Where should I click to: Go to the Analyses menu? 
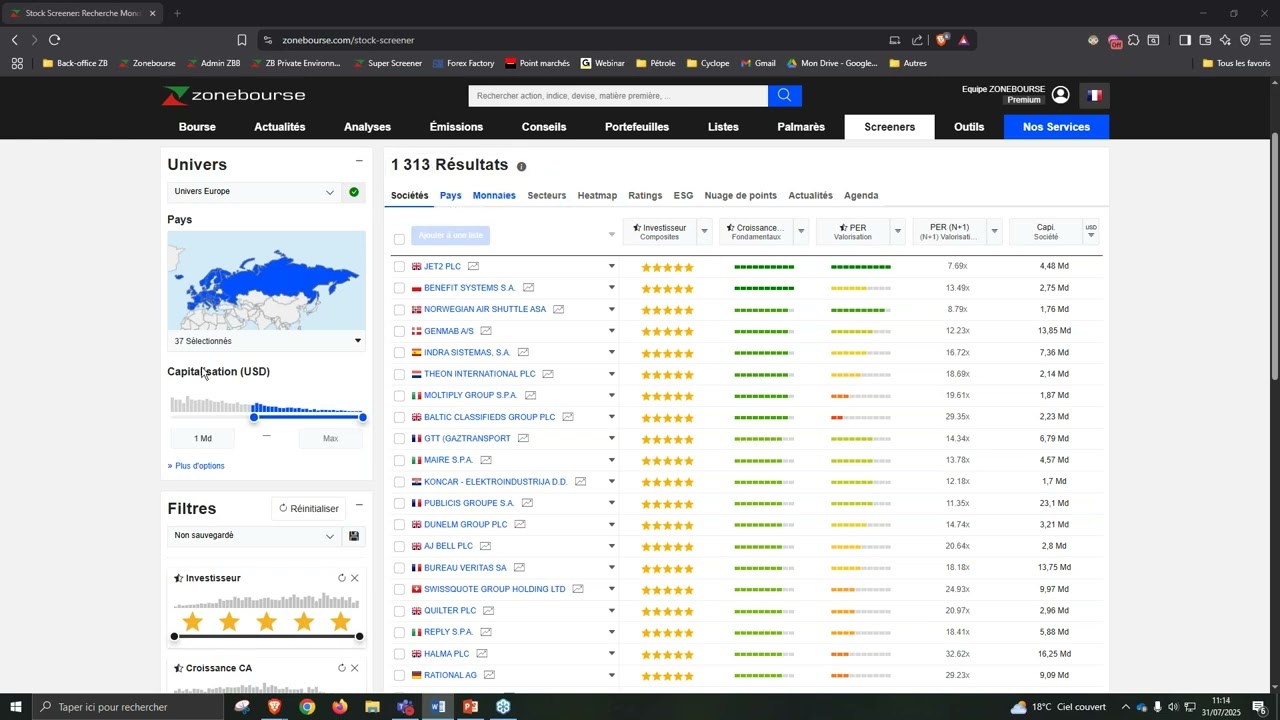click(x=367, y=127)
